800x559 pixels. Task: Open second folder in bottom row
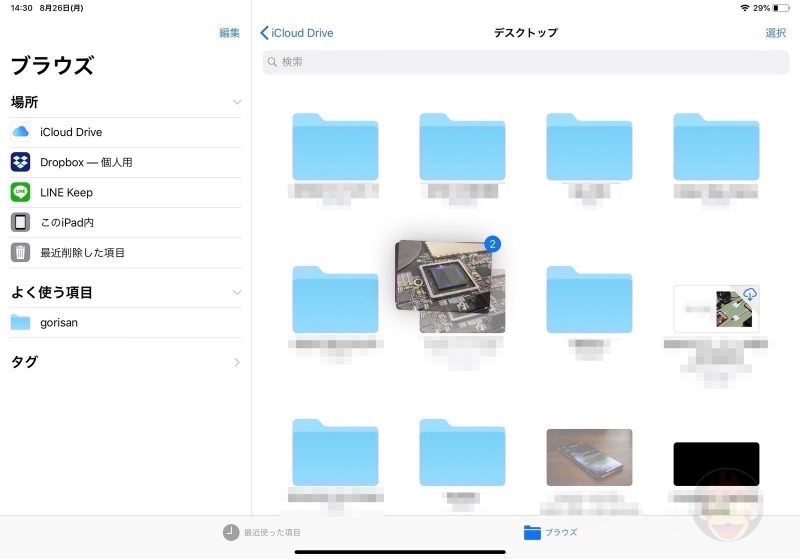coord(462,453)
